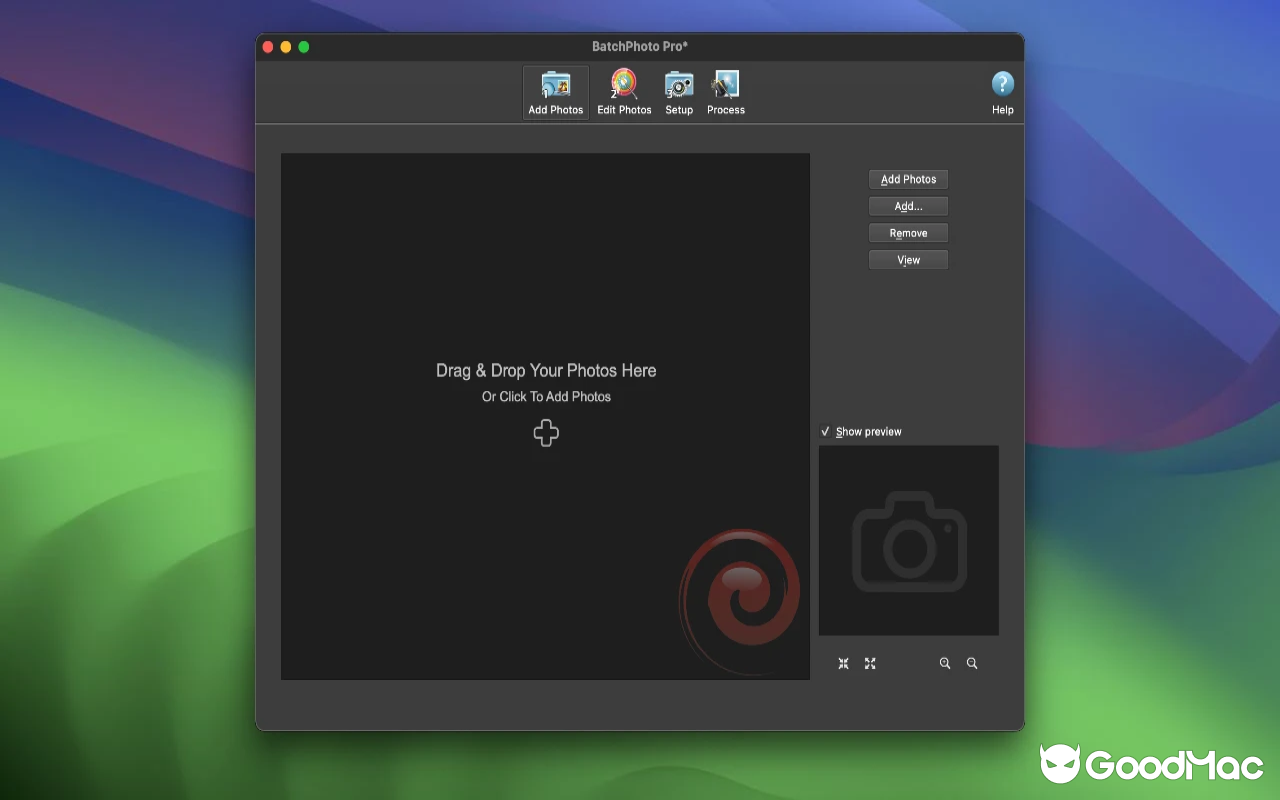Open the Add... dialog button
1280x800 pixels.
pyautogui.click(x=908, y=206)
